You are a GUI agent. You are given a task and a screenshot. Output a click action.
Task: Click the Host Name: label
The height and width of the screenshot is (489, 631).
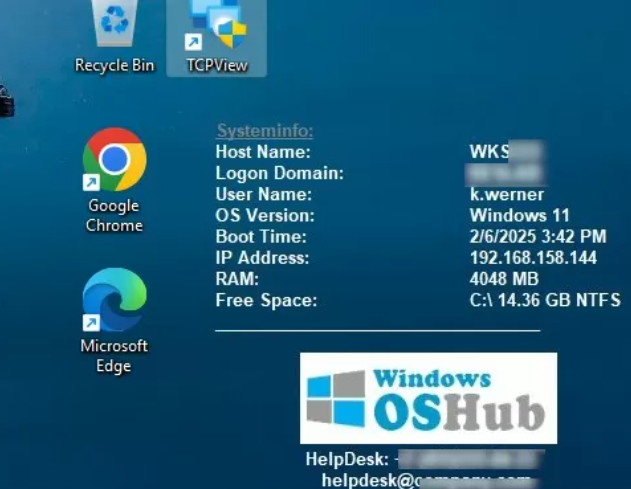[263, 152]
